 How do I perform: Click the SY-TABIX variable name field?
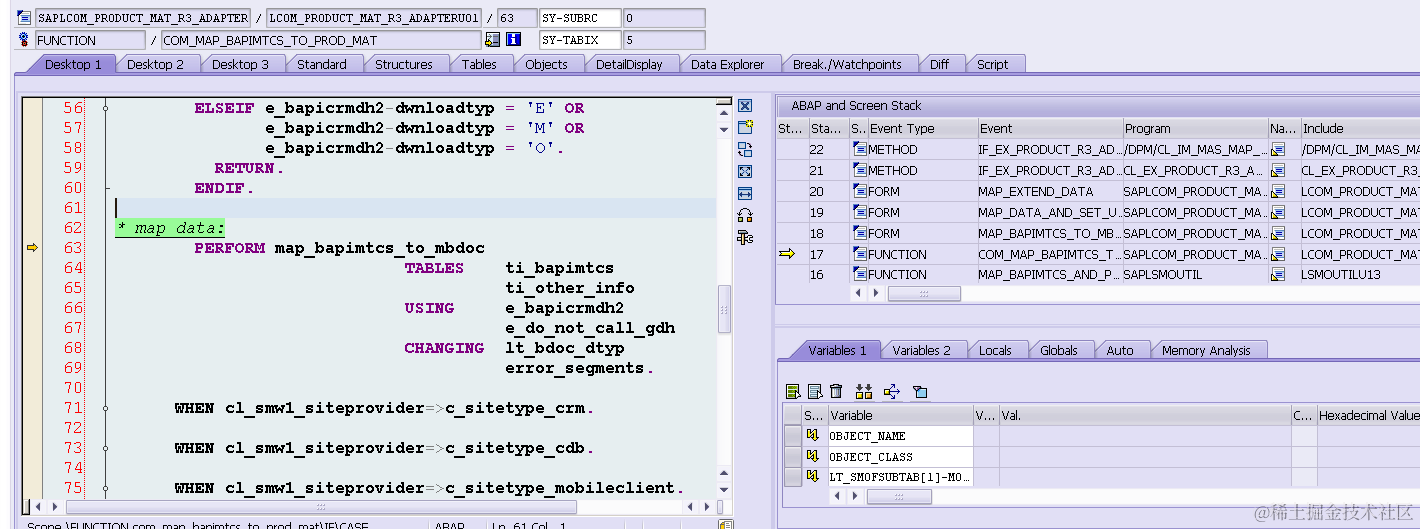tap(578, 40)
